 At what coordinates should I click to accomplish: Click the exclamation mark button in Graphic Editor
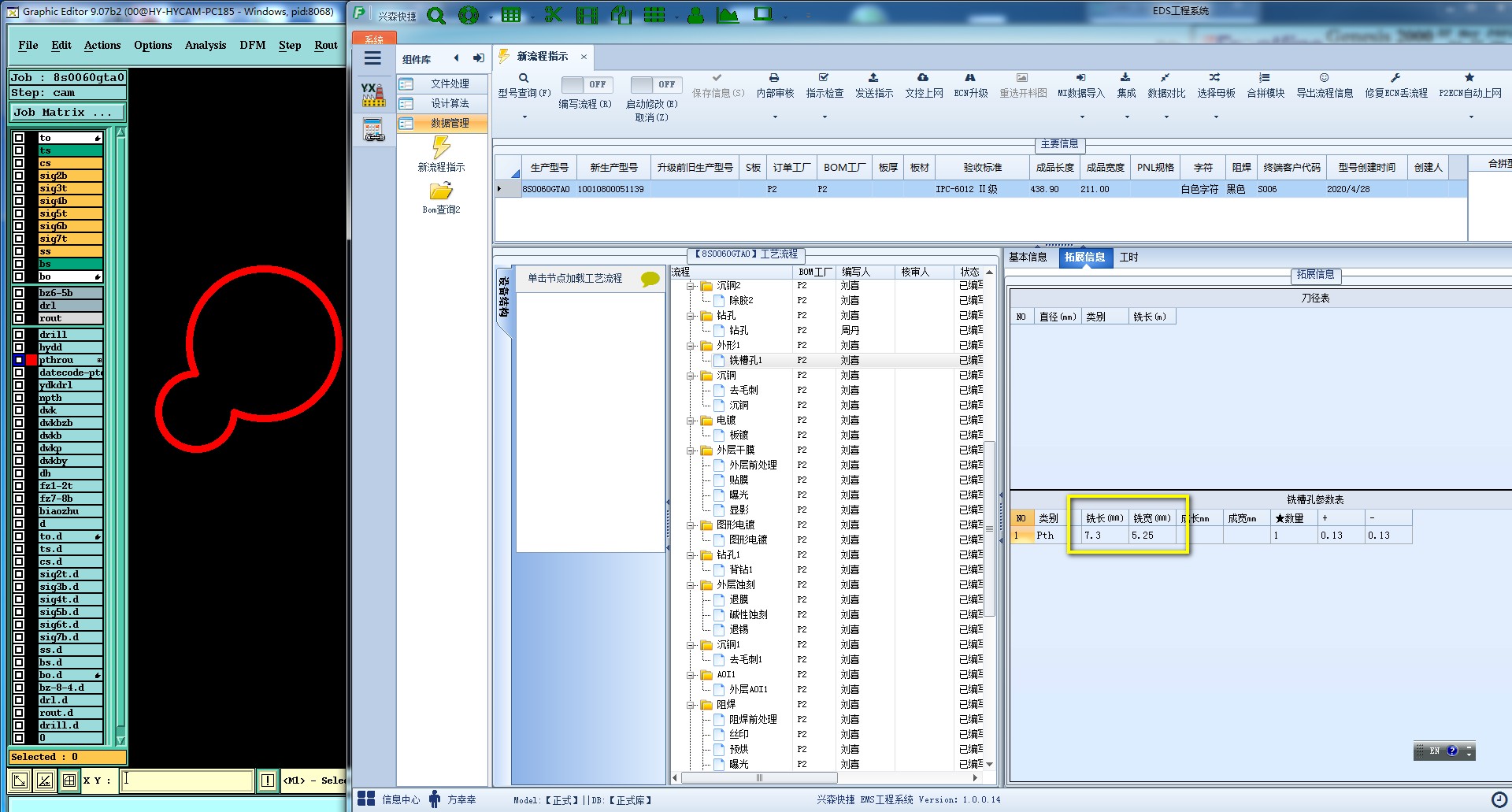coord(268,780)
